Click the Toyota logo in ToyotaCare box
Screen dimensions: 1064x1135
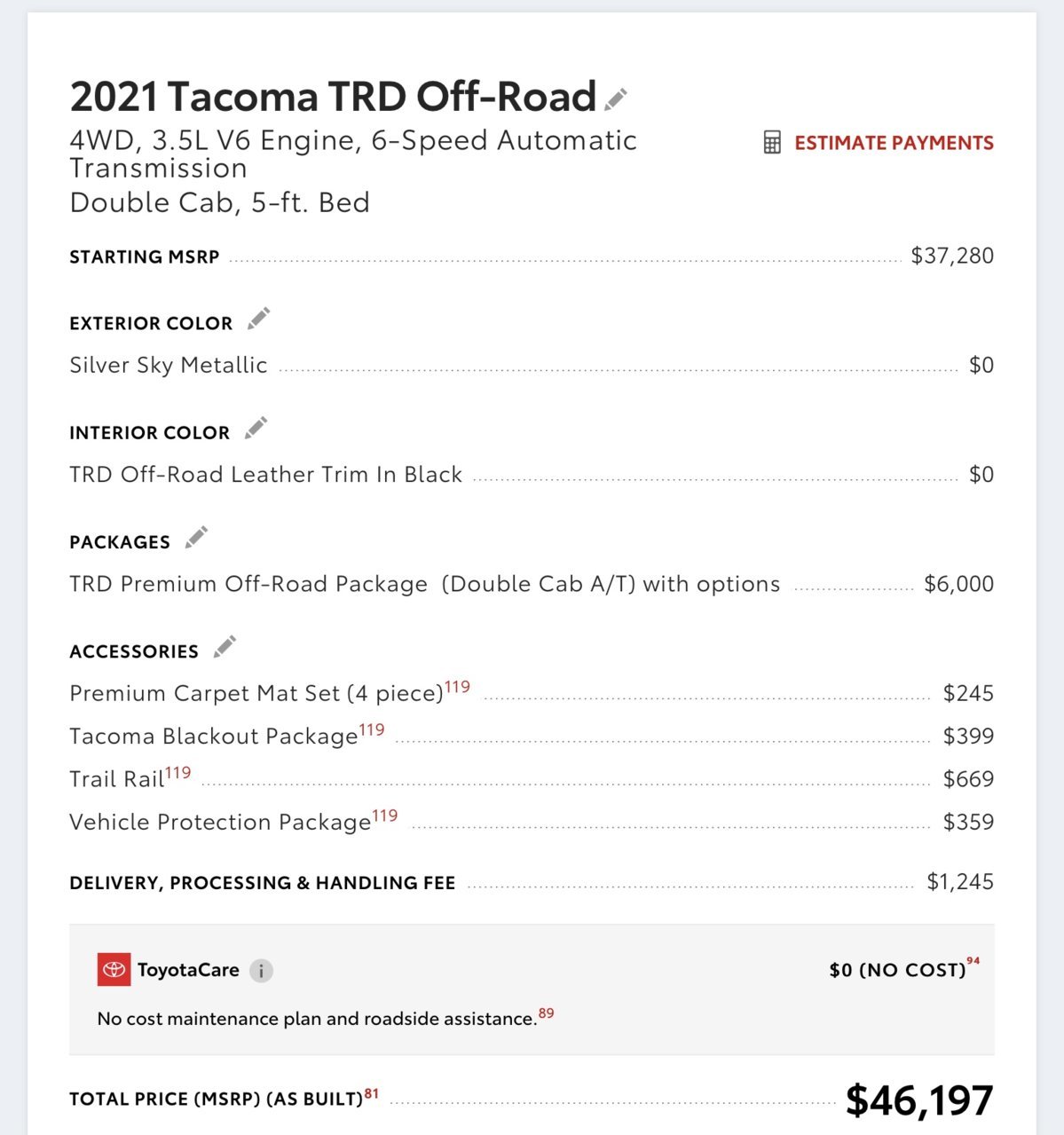114,970
